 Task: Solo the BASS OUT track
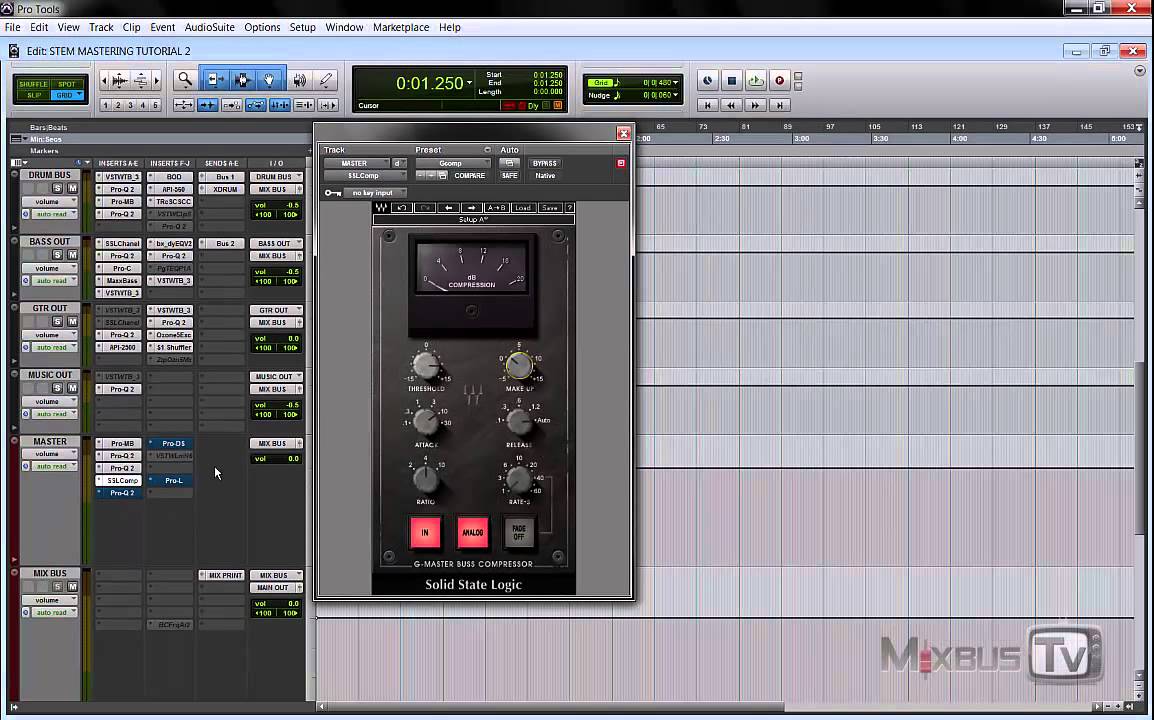coord(57,255)
